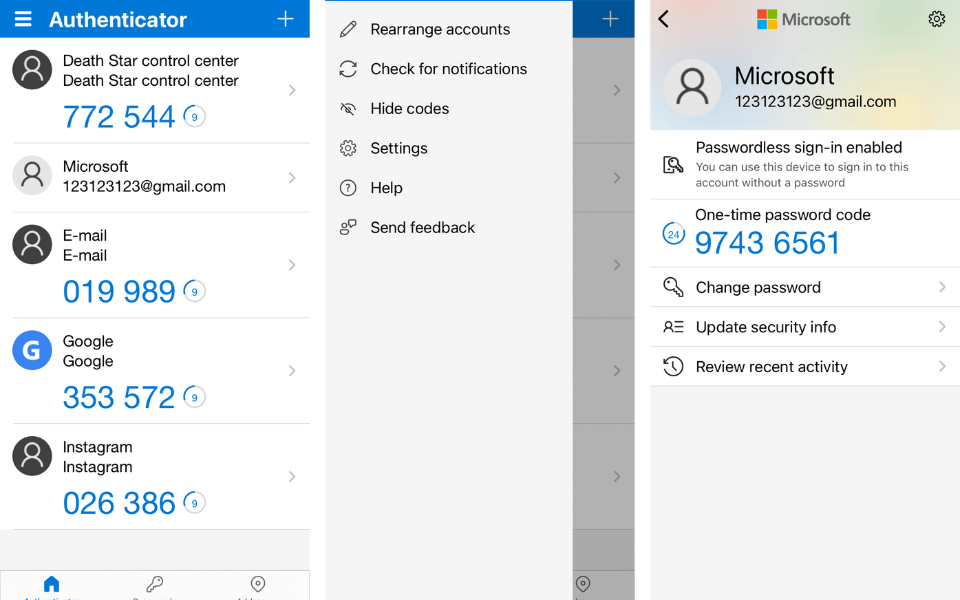960x600 pixels.
Task: Click the crossed-eye icon to hide codes
Action: [348, 109]
